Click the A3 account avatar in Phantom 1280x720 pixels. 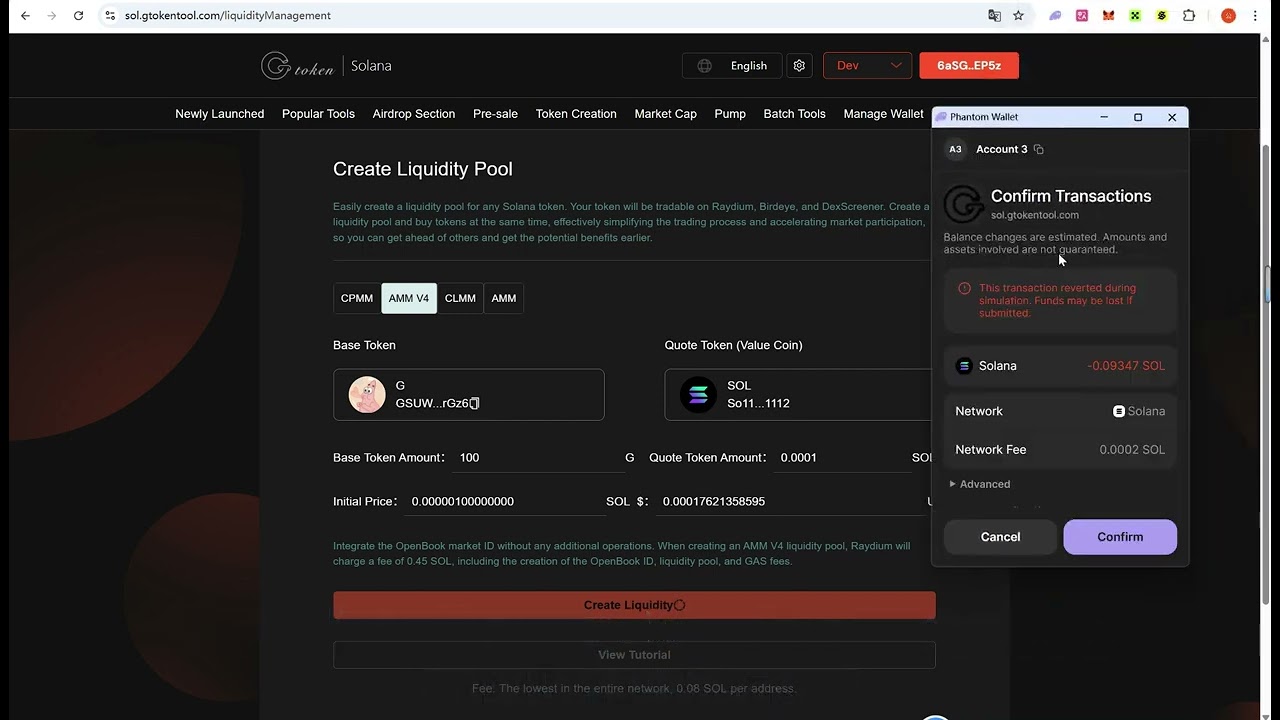[955, 149]
